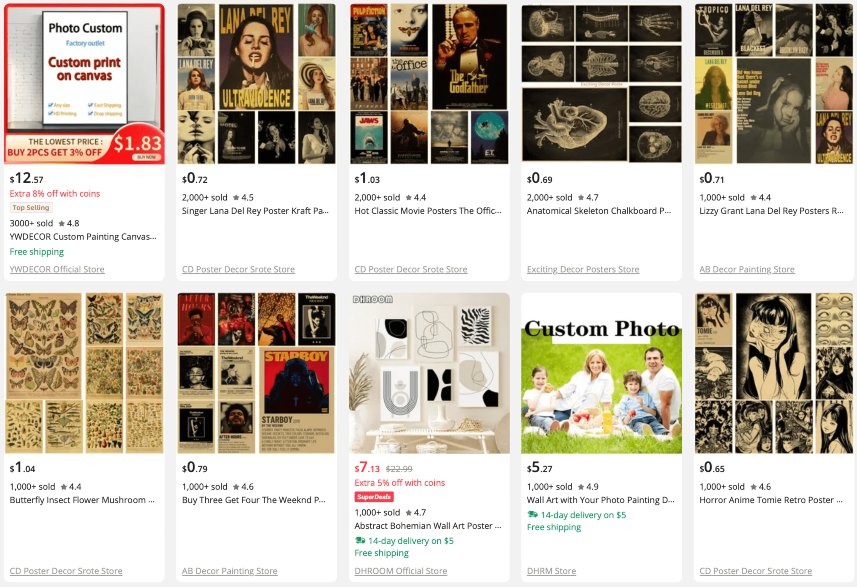The height and width of the screenshot is (587, 857).
Task: Visit Exciting Decor Posters Store link
Action: pyautogui.click(x=583, y=269)
